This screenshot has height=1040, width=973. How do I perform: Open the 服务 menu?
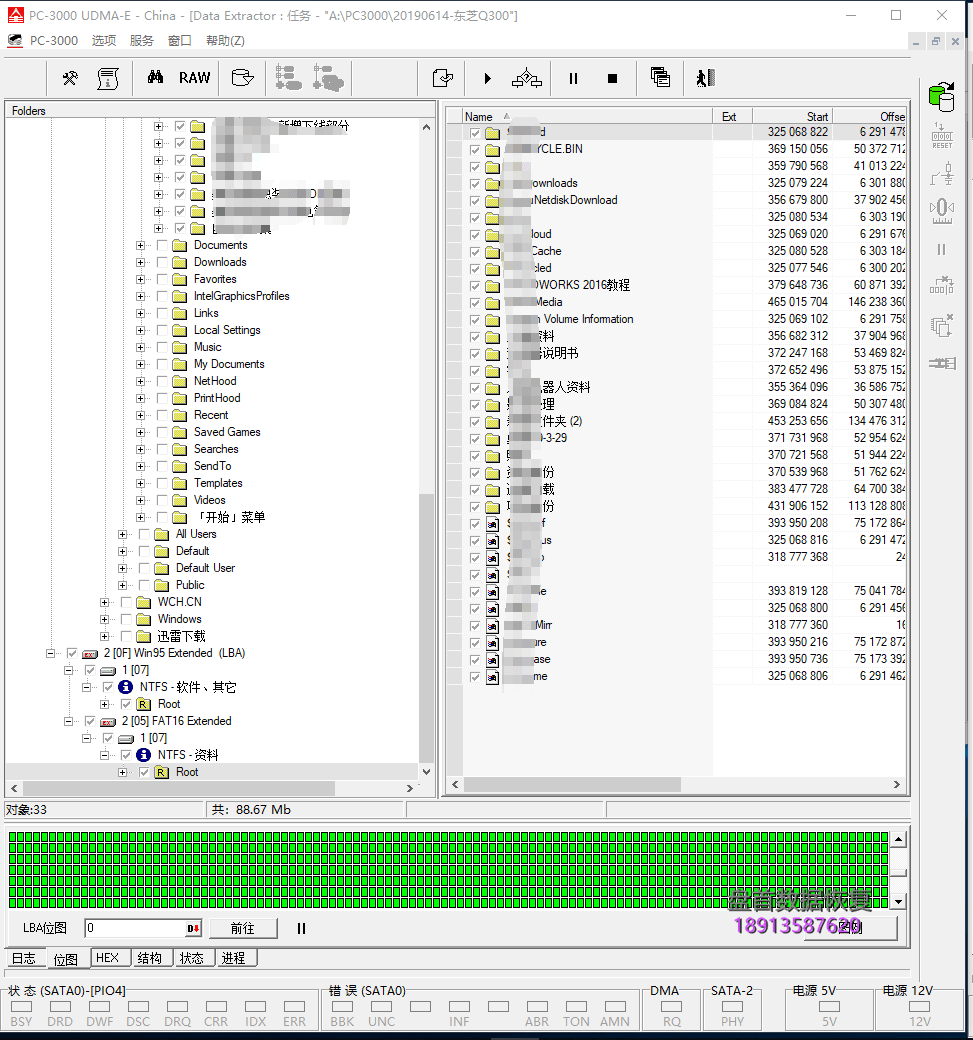click(141, 40)
